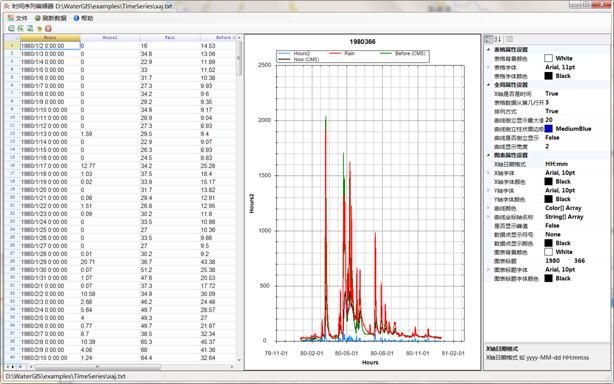Collapse the 表格属性设置 category
This screenshot has width=614, height=384.
pos(488,50)
